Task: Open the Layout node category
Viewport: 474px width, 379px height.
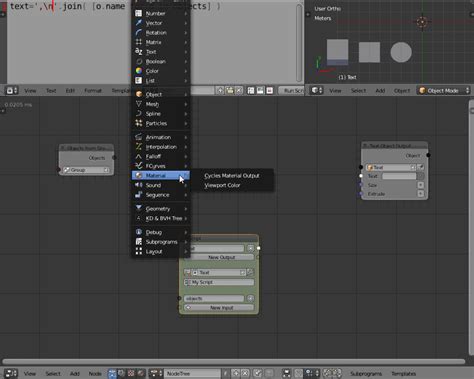Action: click(161, 251)
